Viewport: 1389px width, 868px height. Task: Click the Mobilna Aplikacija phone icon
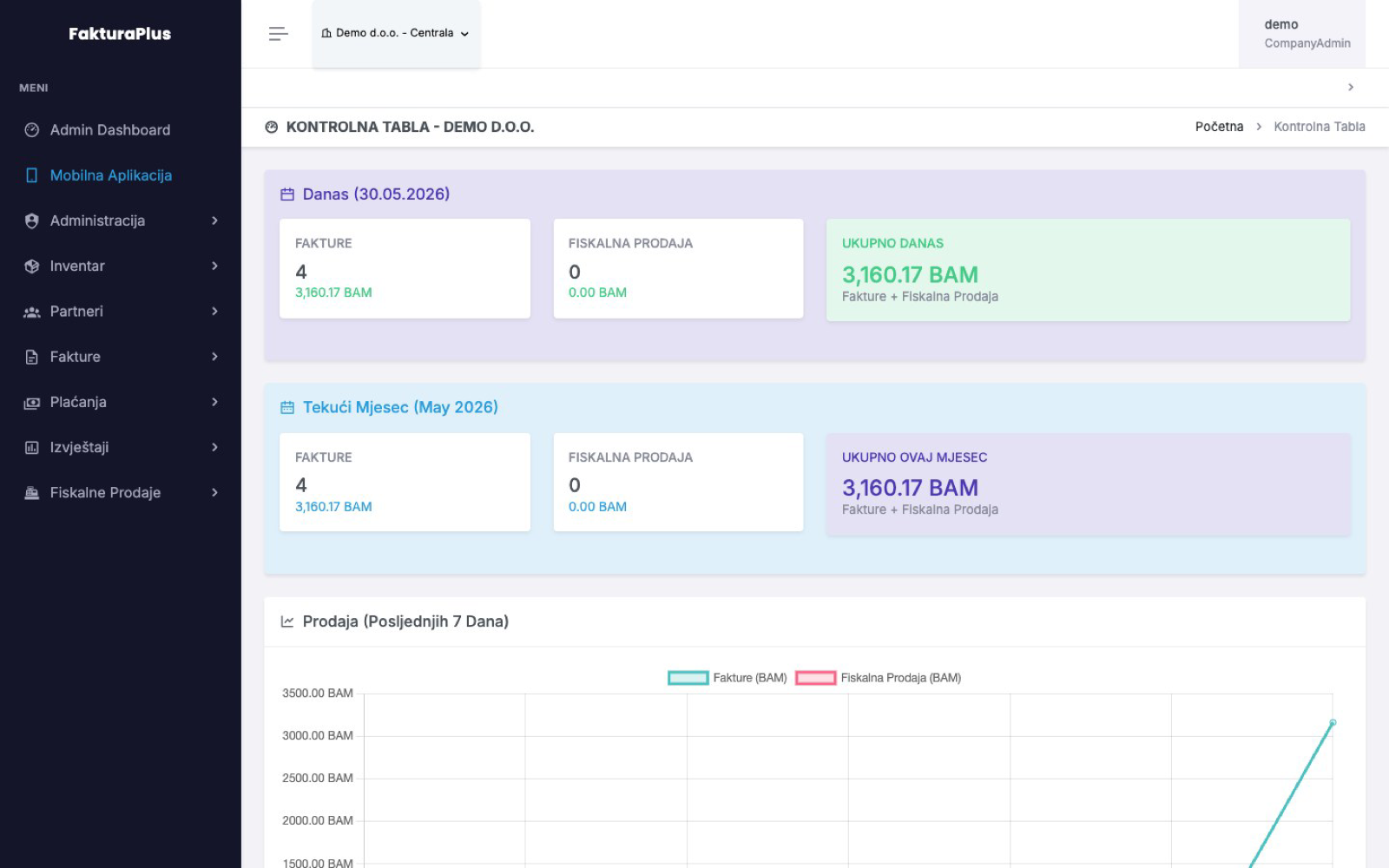point(32,175)
